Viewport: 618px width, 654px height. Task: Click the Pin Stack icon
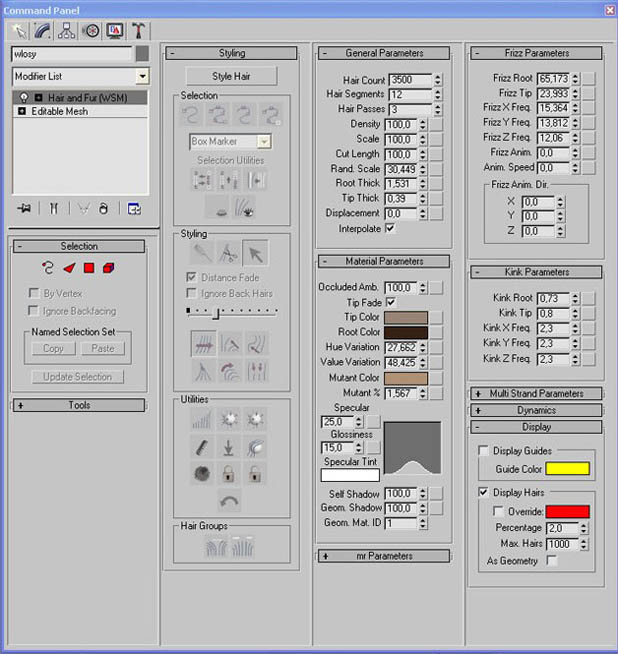[x=24, y=208]
